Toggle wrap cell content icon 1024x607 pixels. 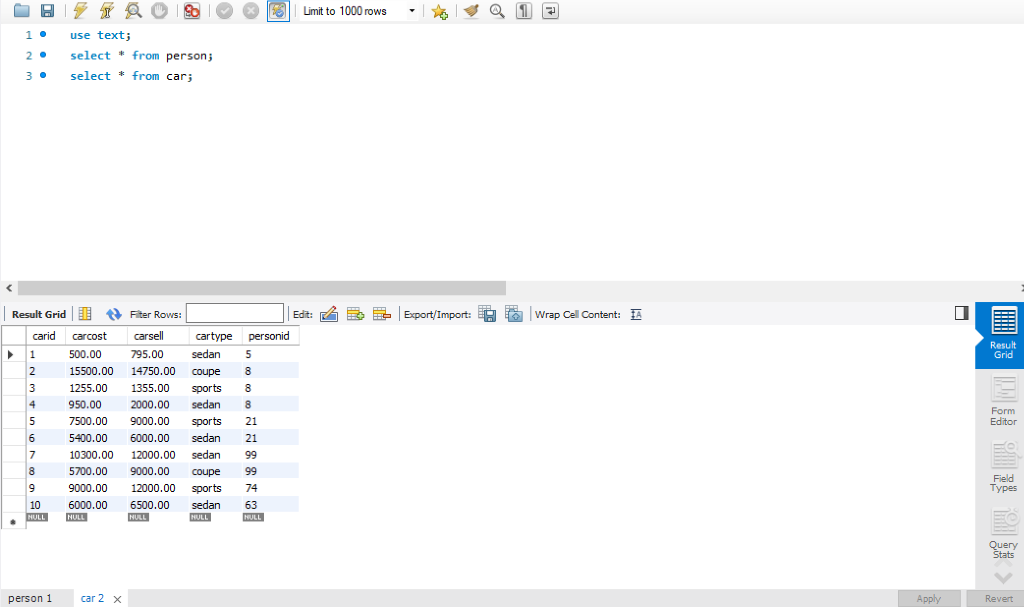pos(636,314)
